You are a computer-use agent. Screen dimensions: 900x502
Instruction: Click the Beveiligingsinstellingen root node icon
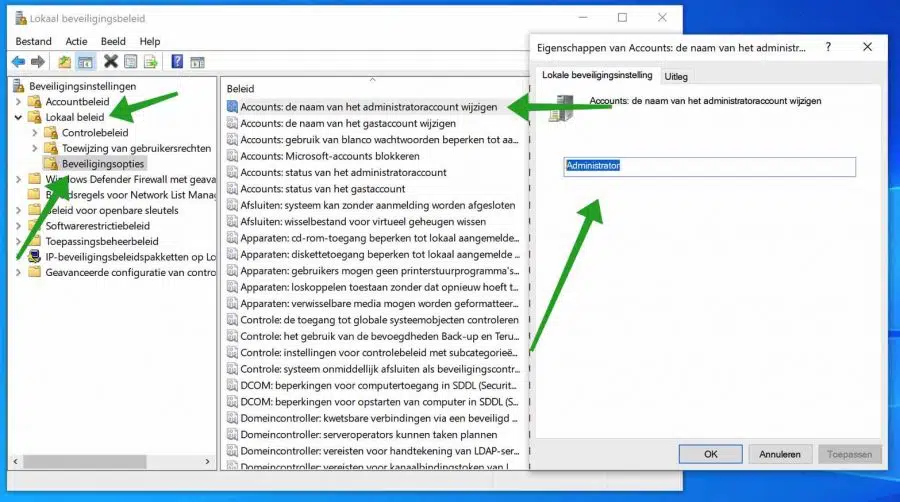pyautogui.click(x=18, y=86)
